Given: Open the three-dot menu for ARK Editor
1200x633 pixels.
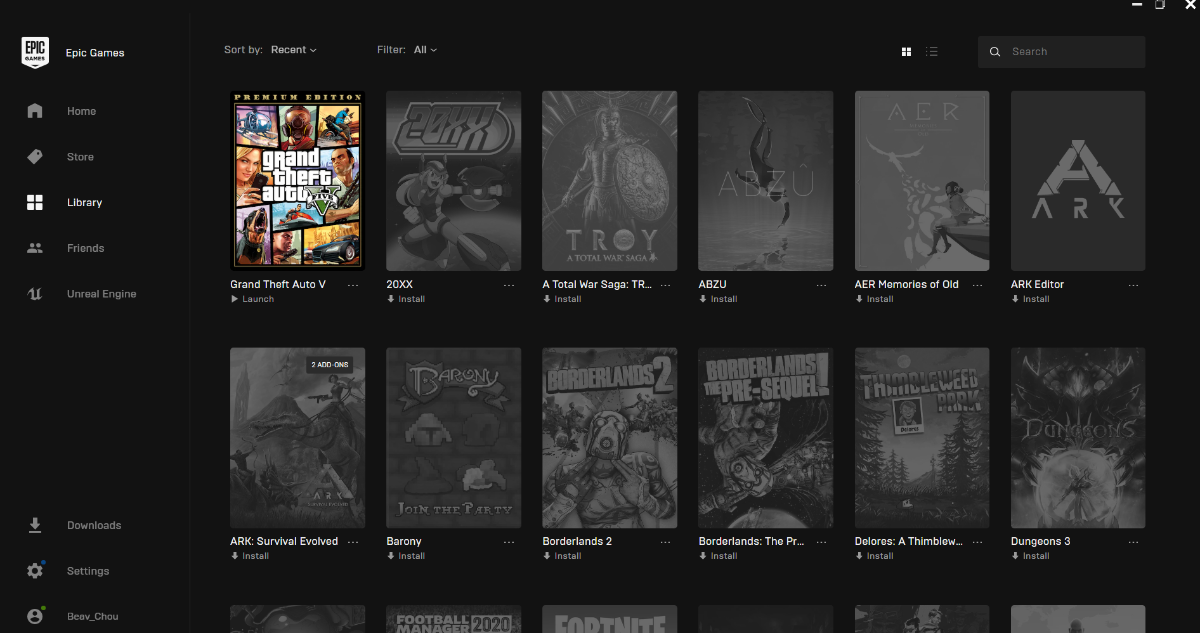Looking at the screenshot, I should point(1133,285).
